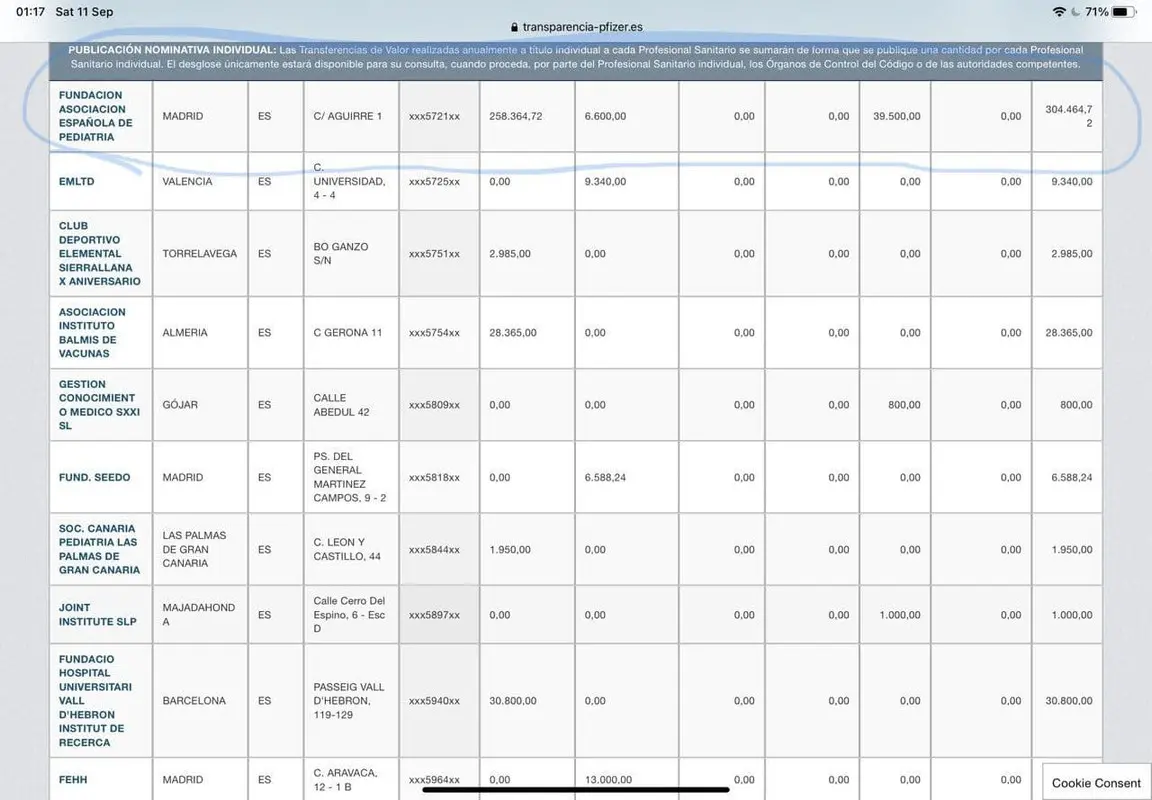The height and width of the screenshot is (800, 1152).
Task: Tap the battery icon in status bar
Action: [1124, 12]
